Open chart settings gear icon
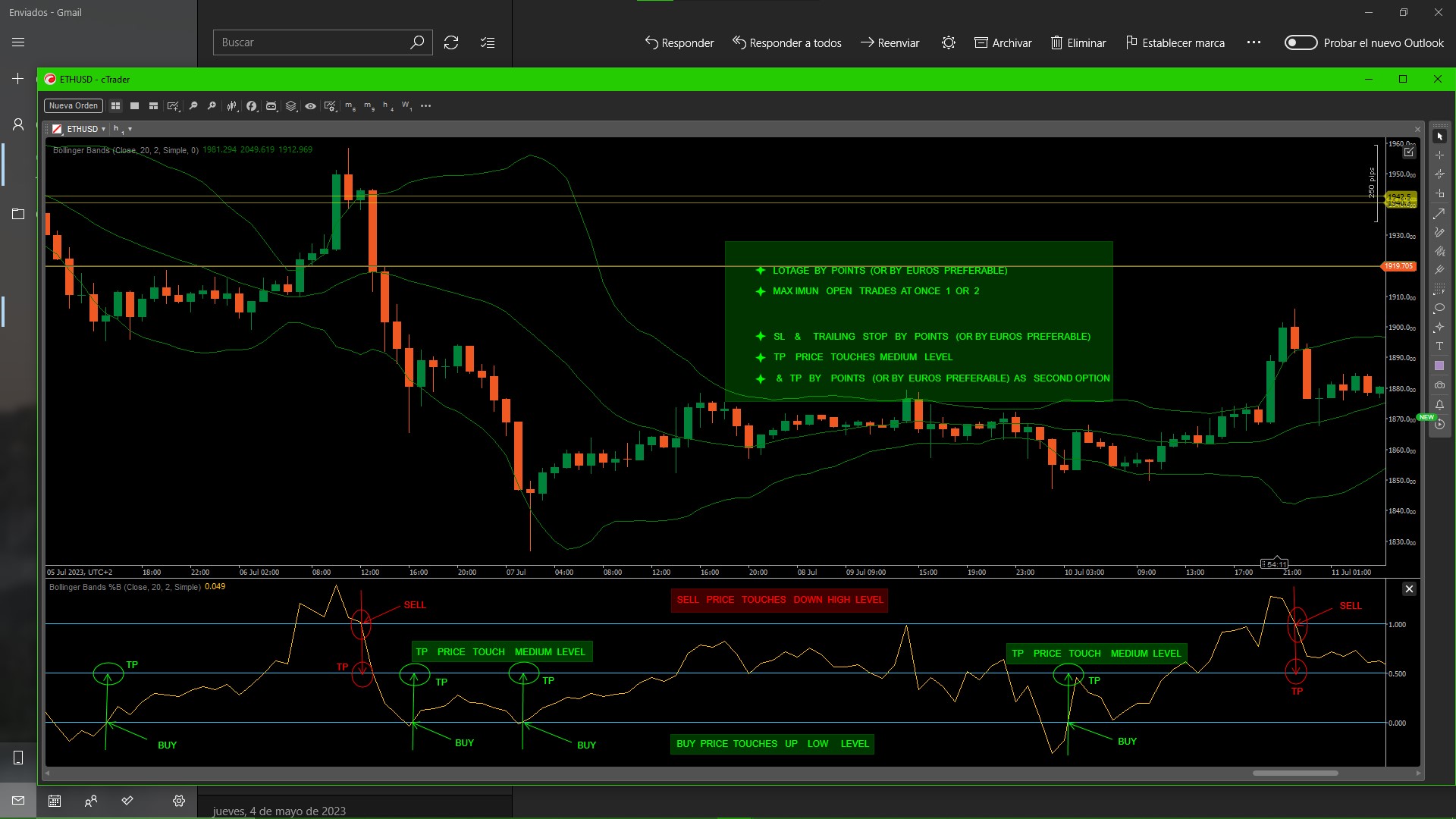Screen dimensions: 1456x819 point(330,106)
